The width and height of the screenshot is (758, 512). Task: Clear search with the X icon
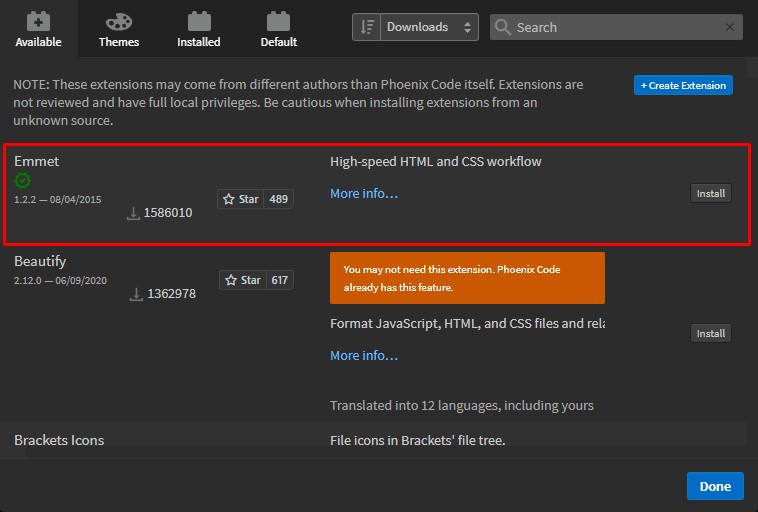click(x=730, y=27)
